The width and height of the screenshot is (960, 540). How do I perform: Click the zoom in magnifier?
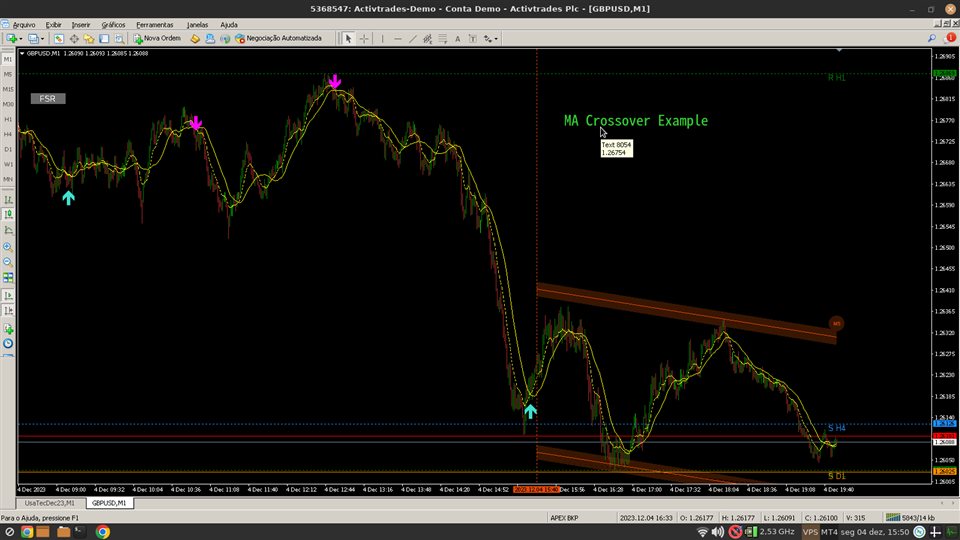8,247
